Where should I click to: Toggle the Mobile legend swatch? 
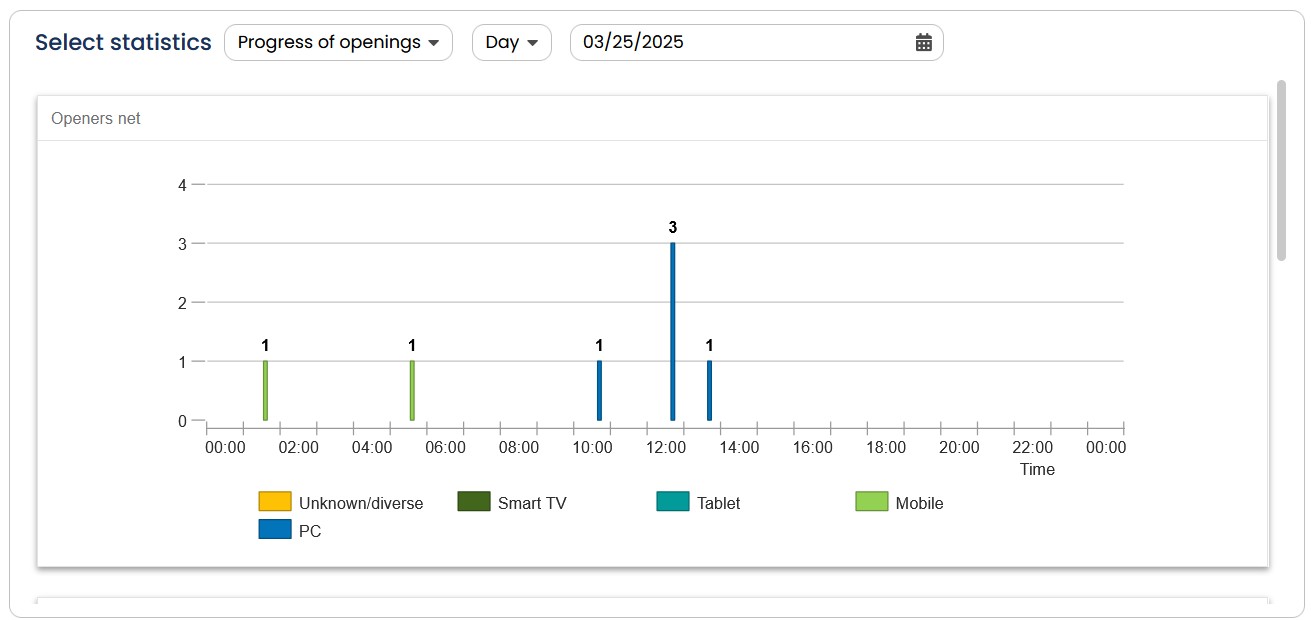pos(871,502)
